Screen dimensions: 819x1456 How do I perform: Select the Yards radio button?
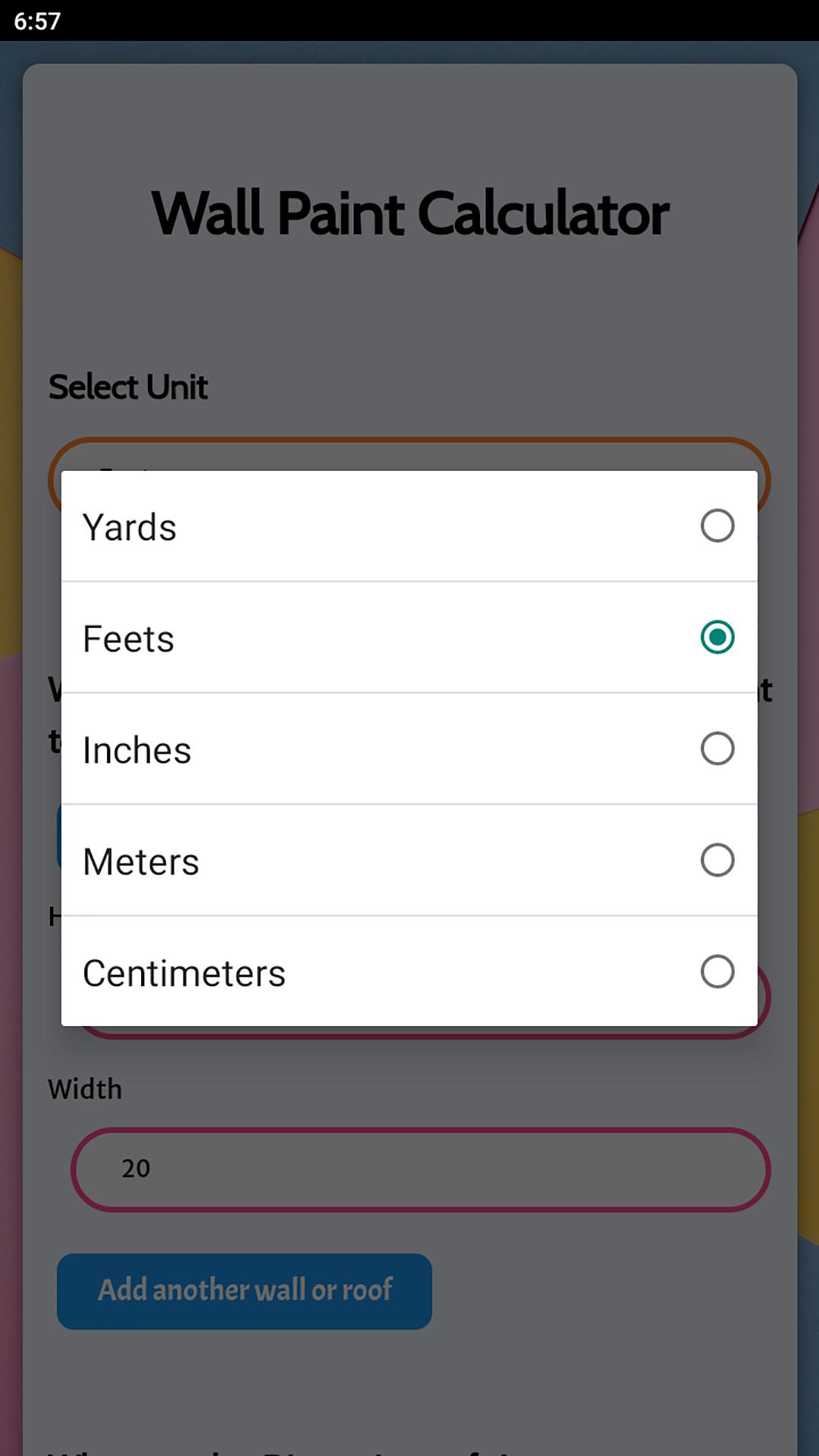click(x=717, y=526)
